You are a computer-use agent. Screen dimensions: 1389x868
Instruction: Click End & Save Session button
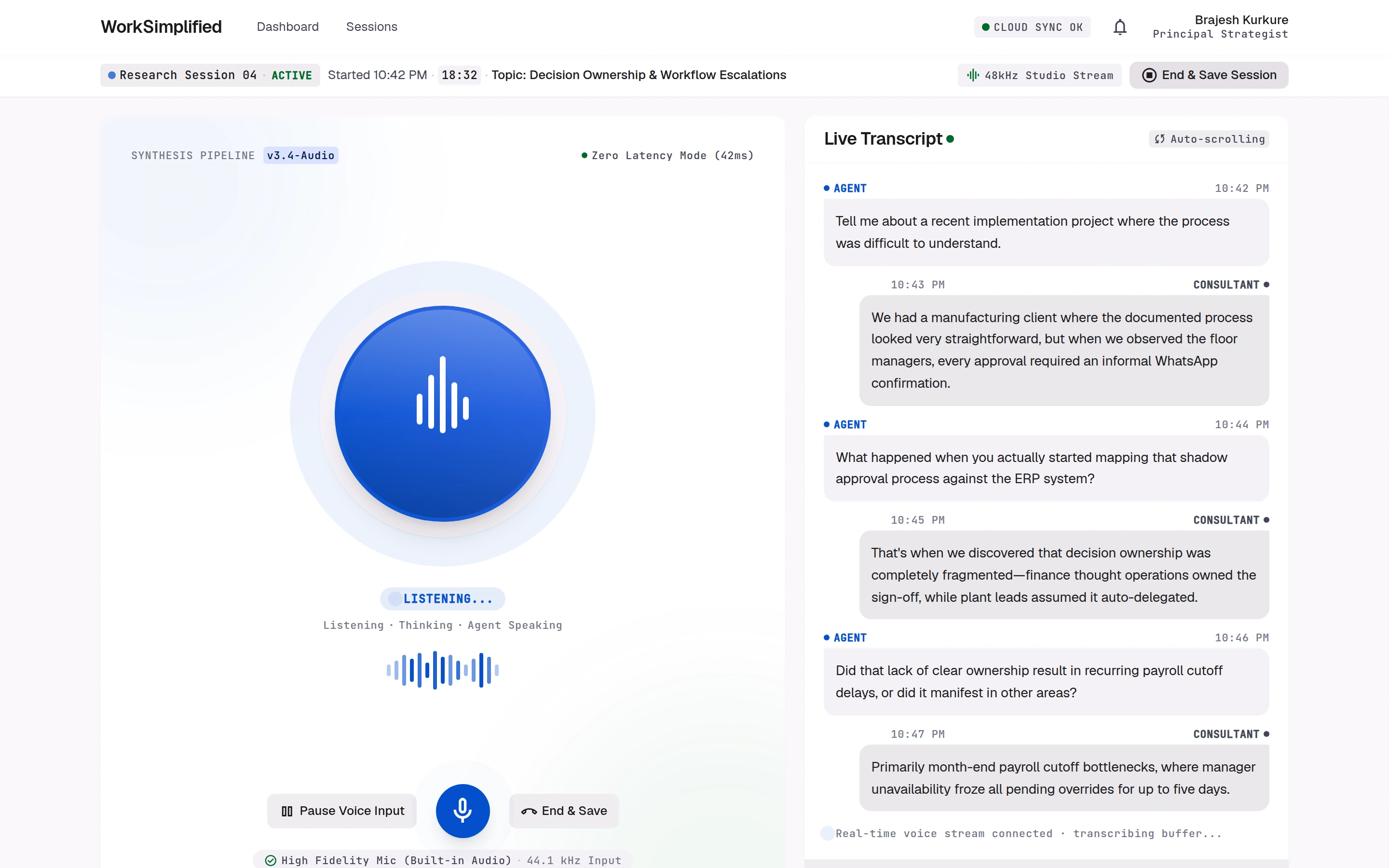[x=1209, y=75]
